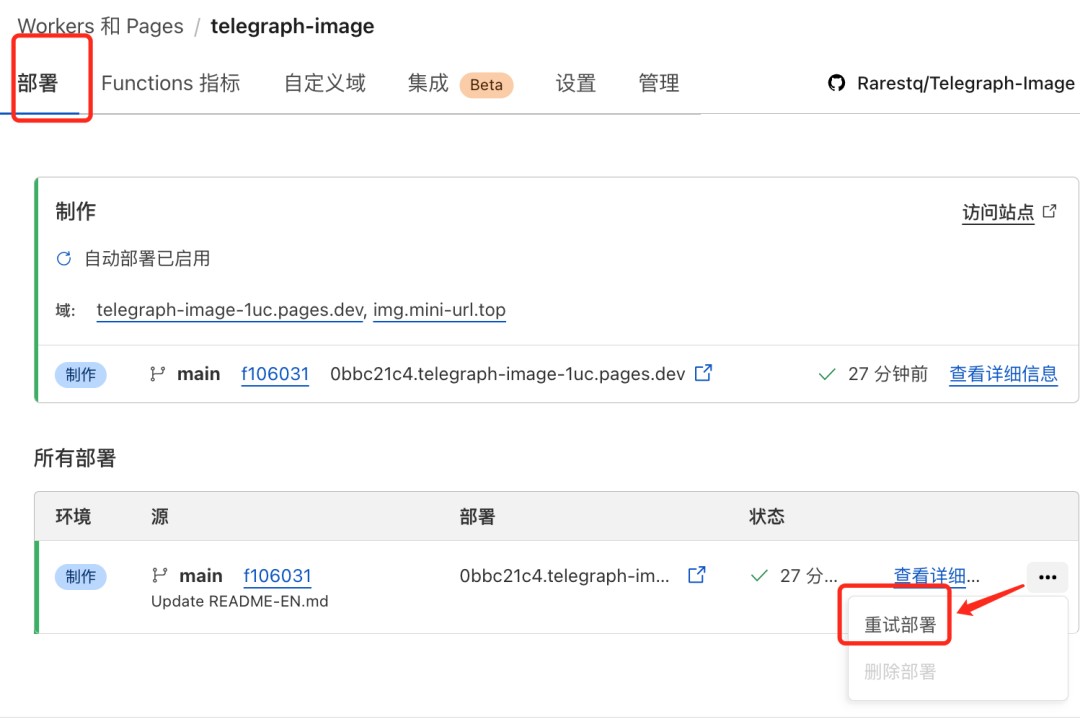Screen dimensions: 1080x727
Task: Click 查看详细信息 link
Action: point(1004,374)
